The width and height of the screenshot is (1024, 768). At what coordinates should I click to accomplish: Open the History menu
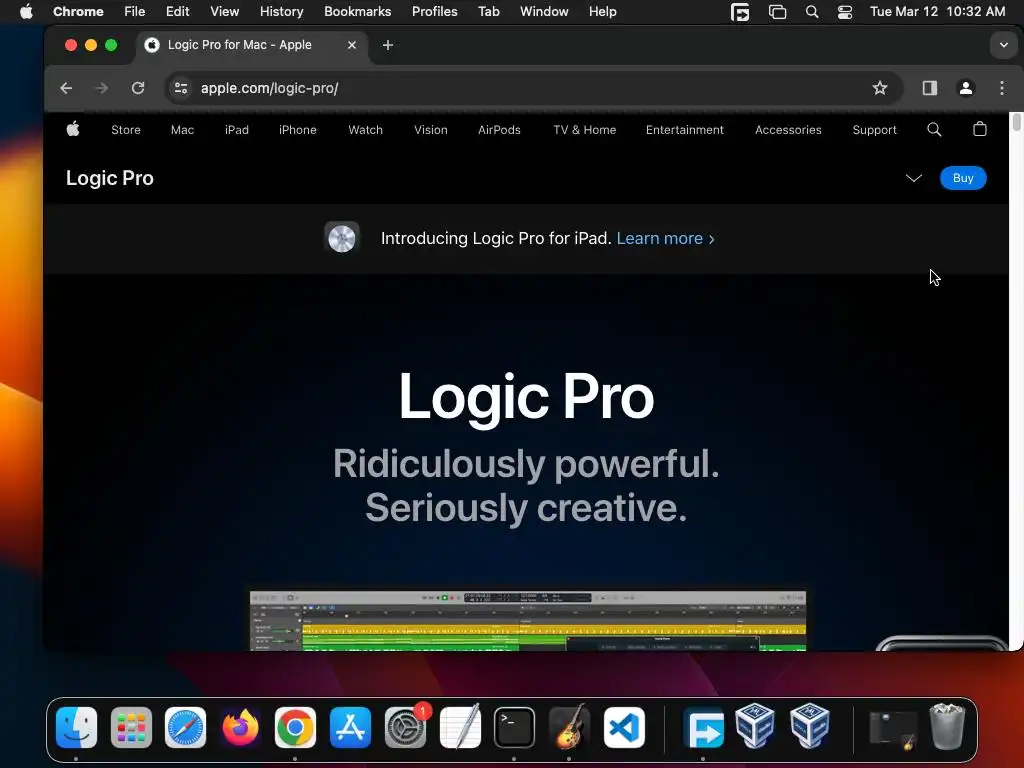[281, 12]
